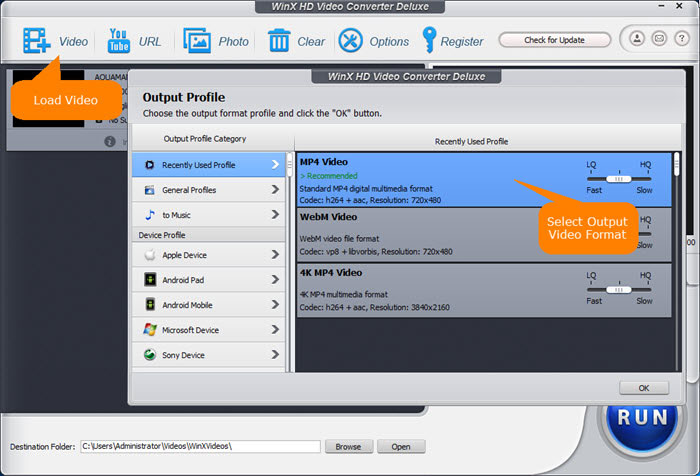
Task: Click the Android Pad robot icon
Action: pyautogui.click(x=150, y=280)
